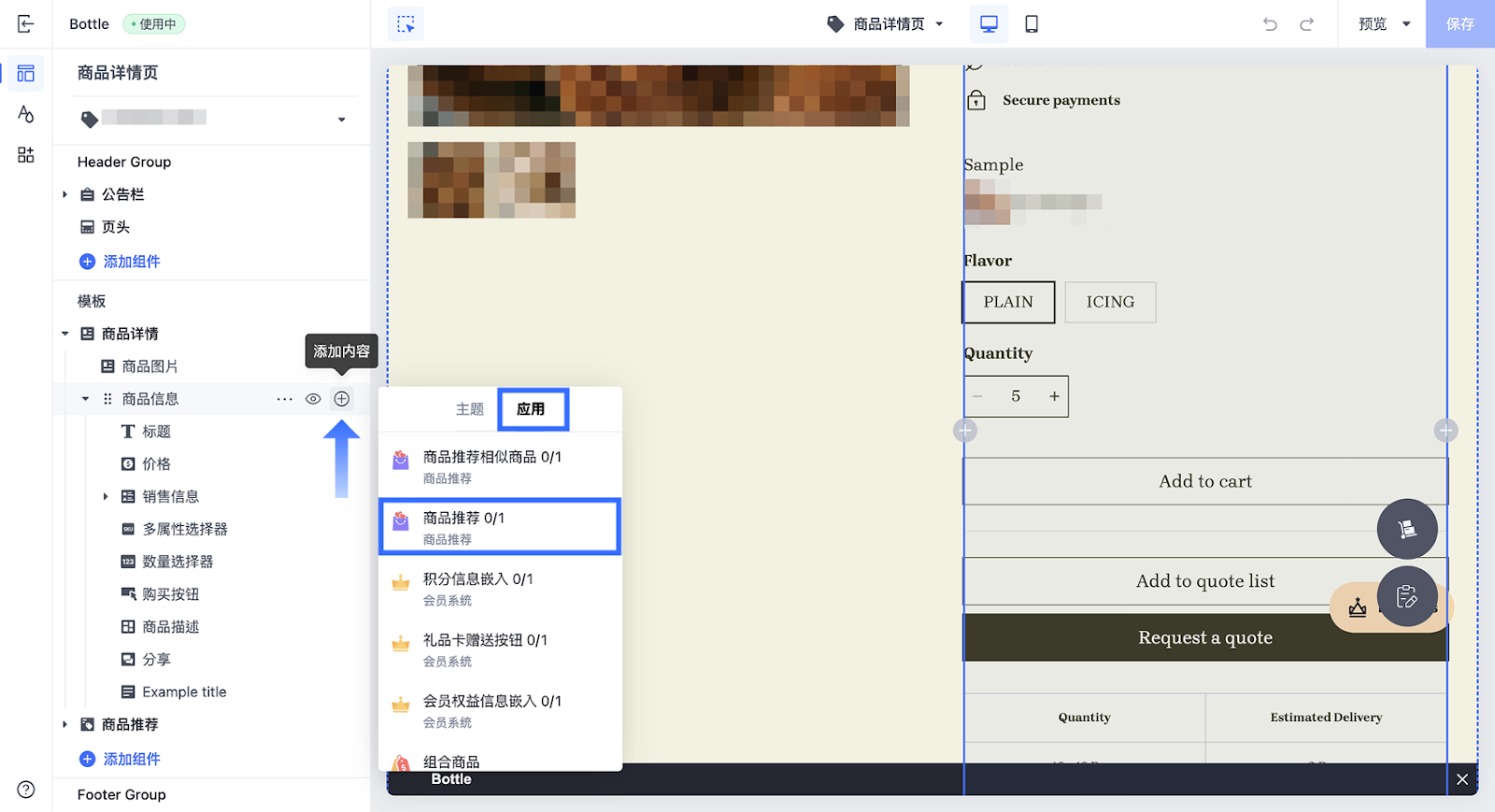Close the Bottle bottom bar
Screen dimensions: 1495x812
coord(1462,779)
